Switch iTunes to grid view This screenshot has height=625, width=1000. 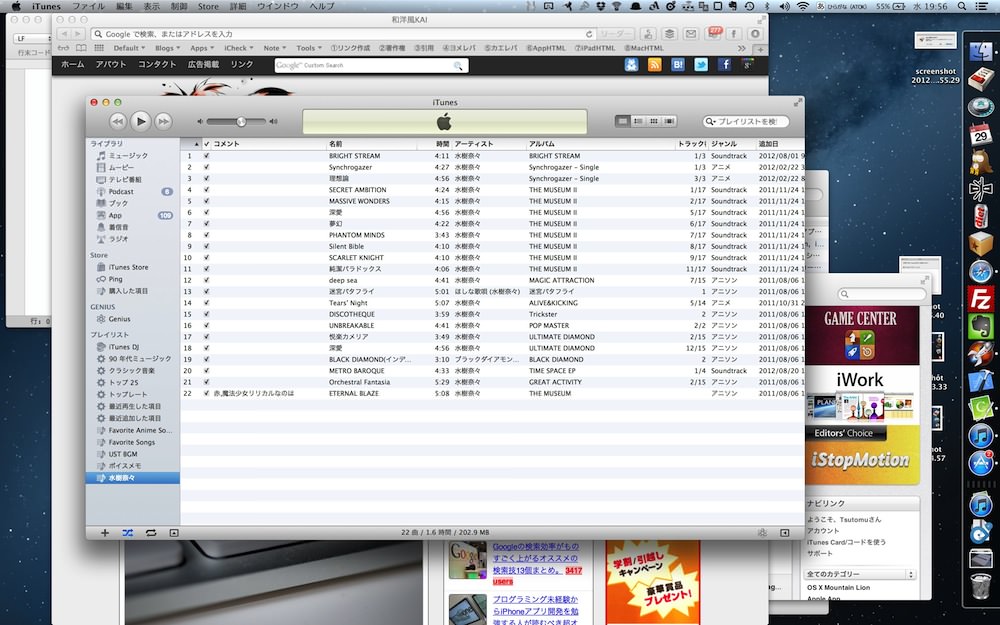tap(654, 121)
